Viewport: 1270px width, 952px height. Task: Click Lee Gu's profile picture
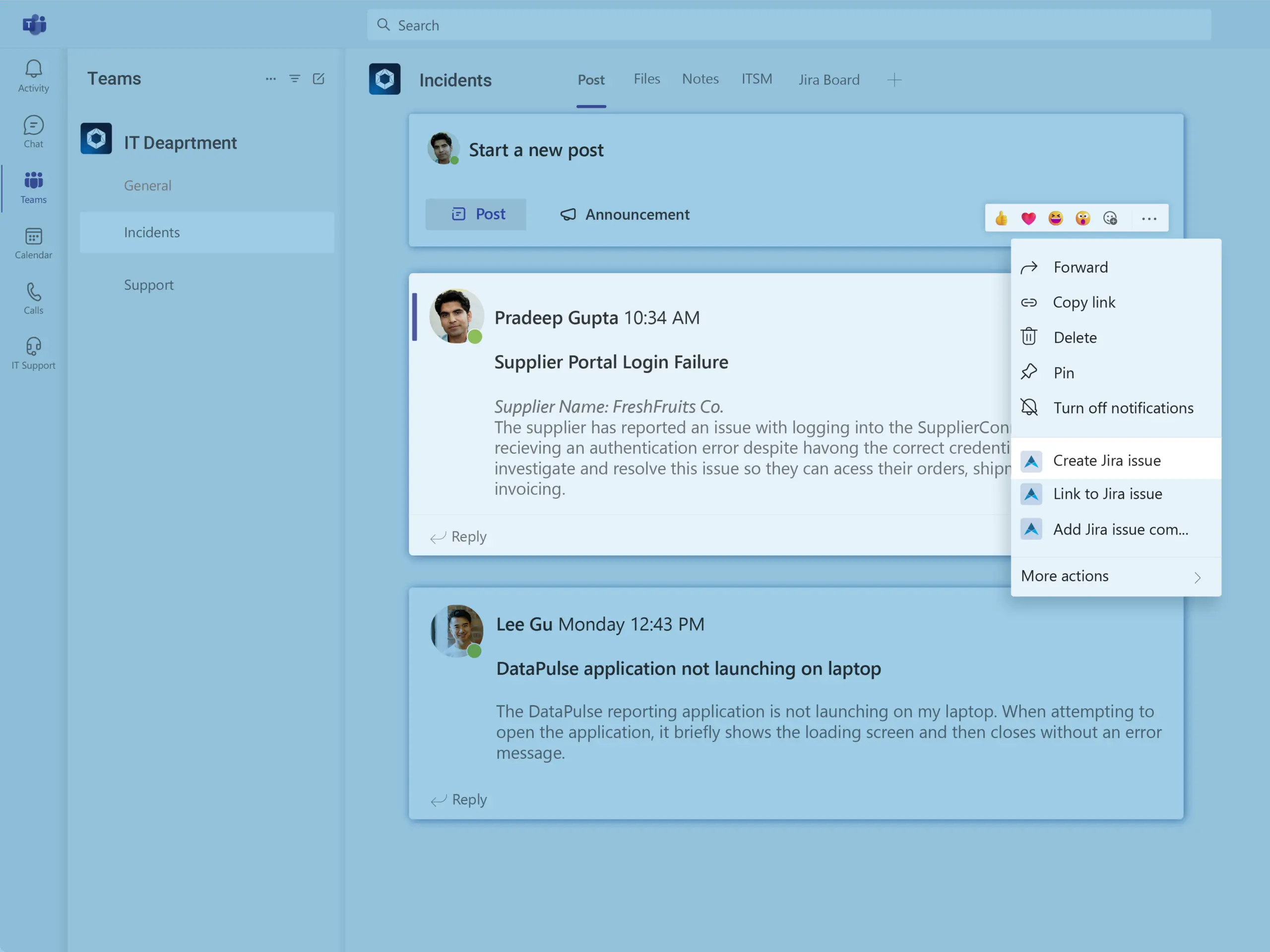[457, 631]
